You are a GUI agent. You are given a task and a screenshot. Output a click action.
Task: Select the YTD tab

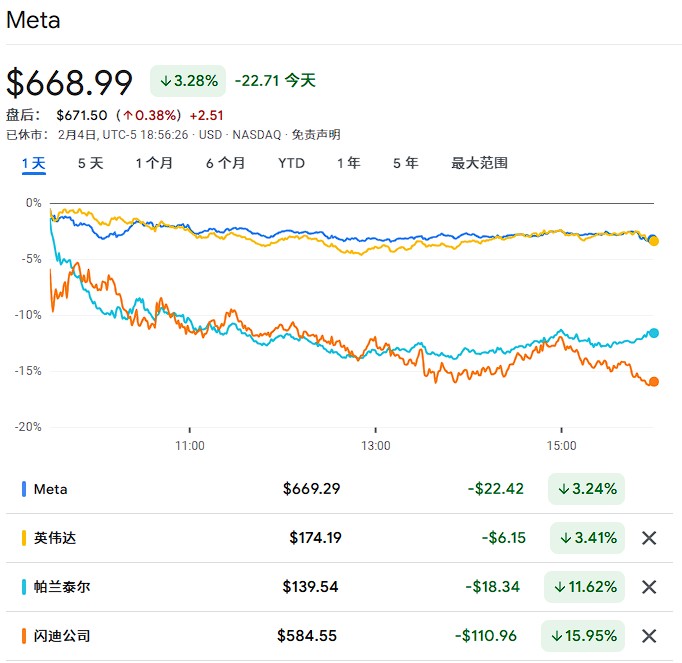tap(291, 163)
